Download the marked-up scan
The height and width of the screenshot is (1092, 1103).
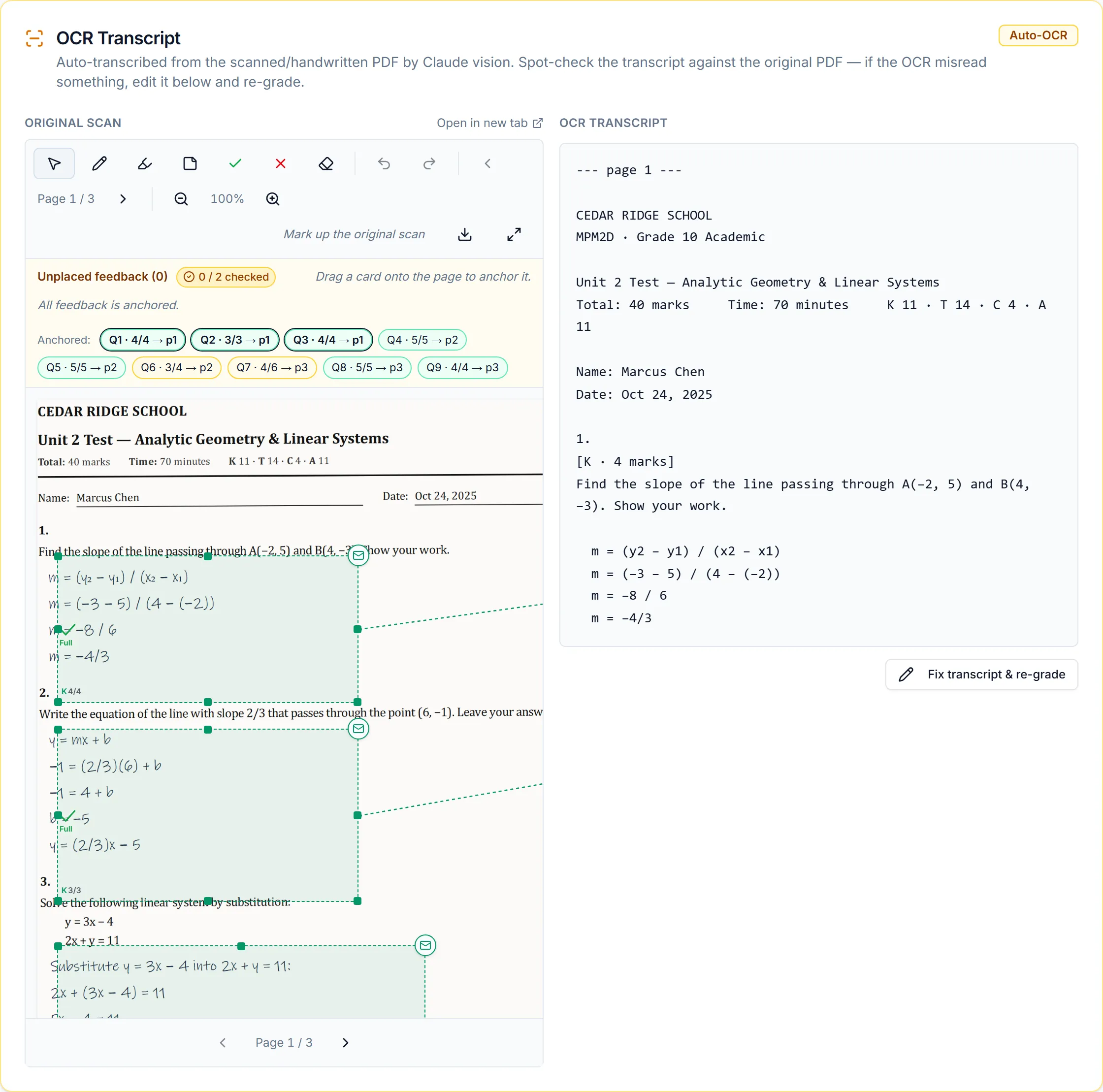pos(465,235)
